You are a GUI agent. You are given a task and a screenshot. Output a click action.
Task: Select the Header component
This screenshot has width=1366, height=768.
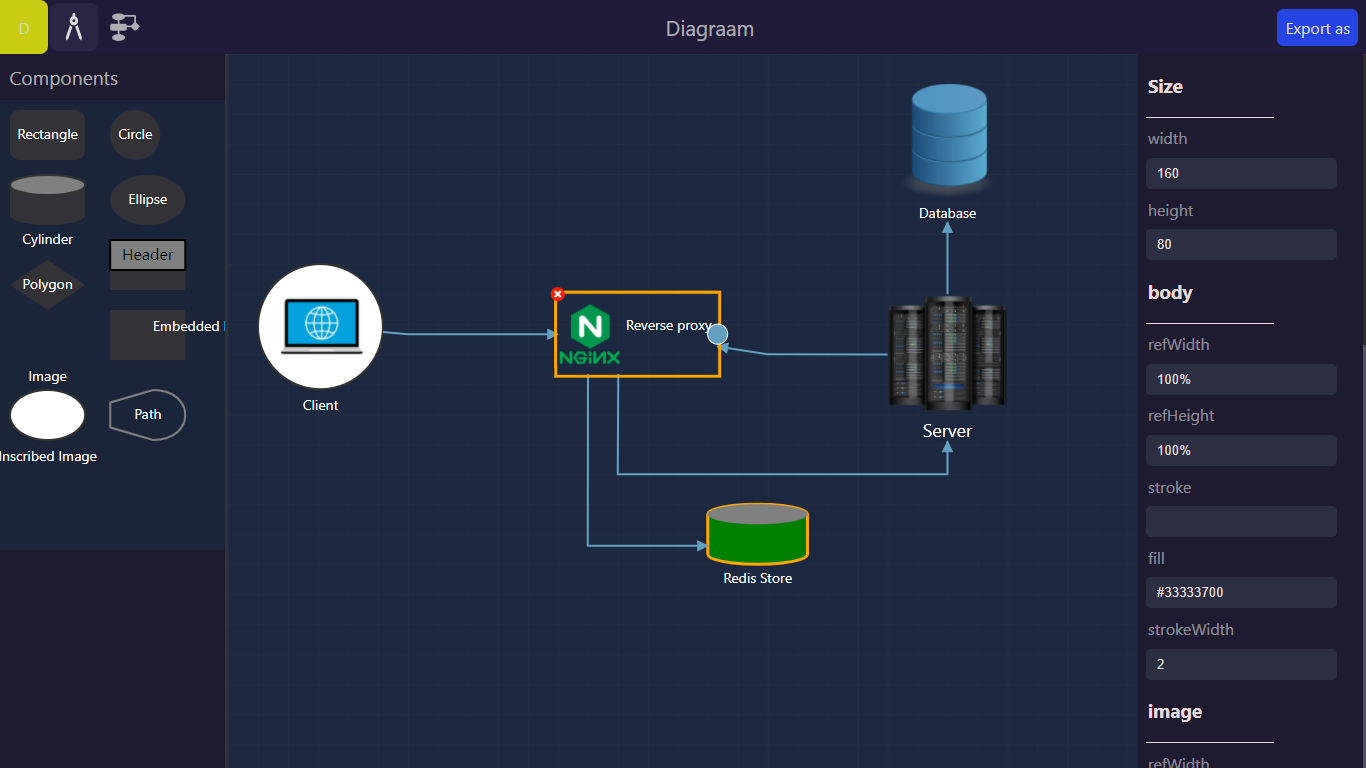tap(147, 264)
